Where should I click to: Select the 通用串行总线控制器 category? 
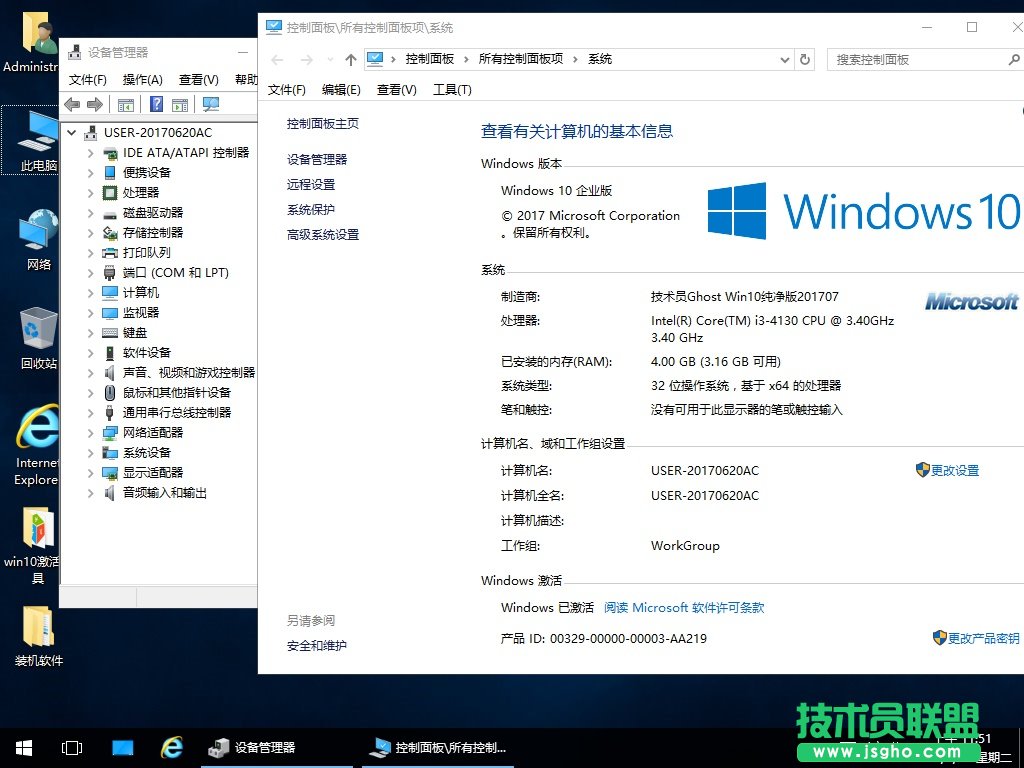[177, 413]
